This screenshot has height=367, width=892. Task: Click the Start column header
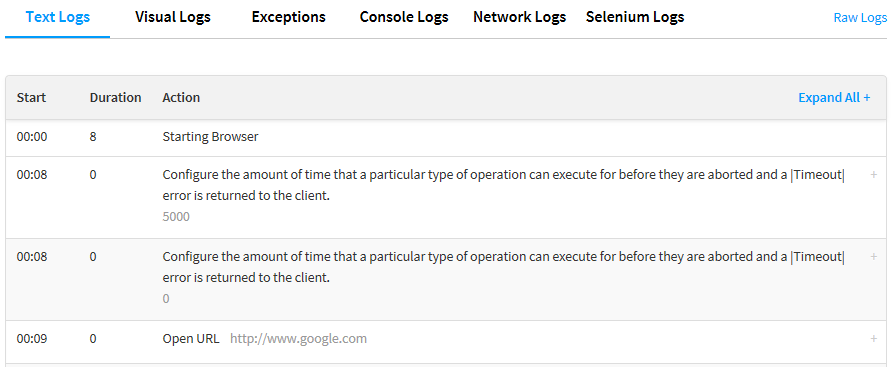[31, 97]
